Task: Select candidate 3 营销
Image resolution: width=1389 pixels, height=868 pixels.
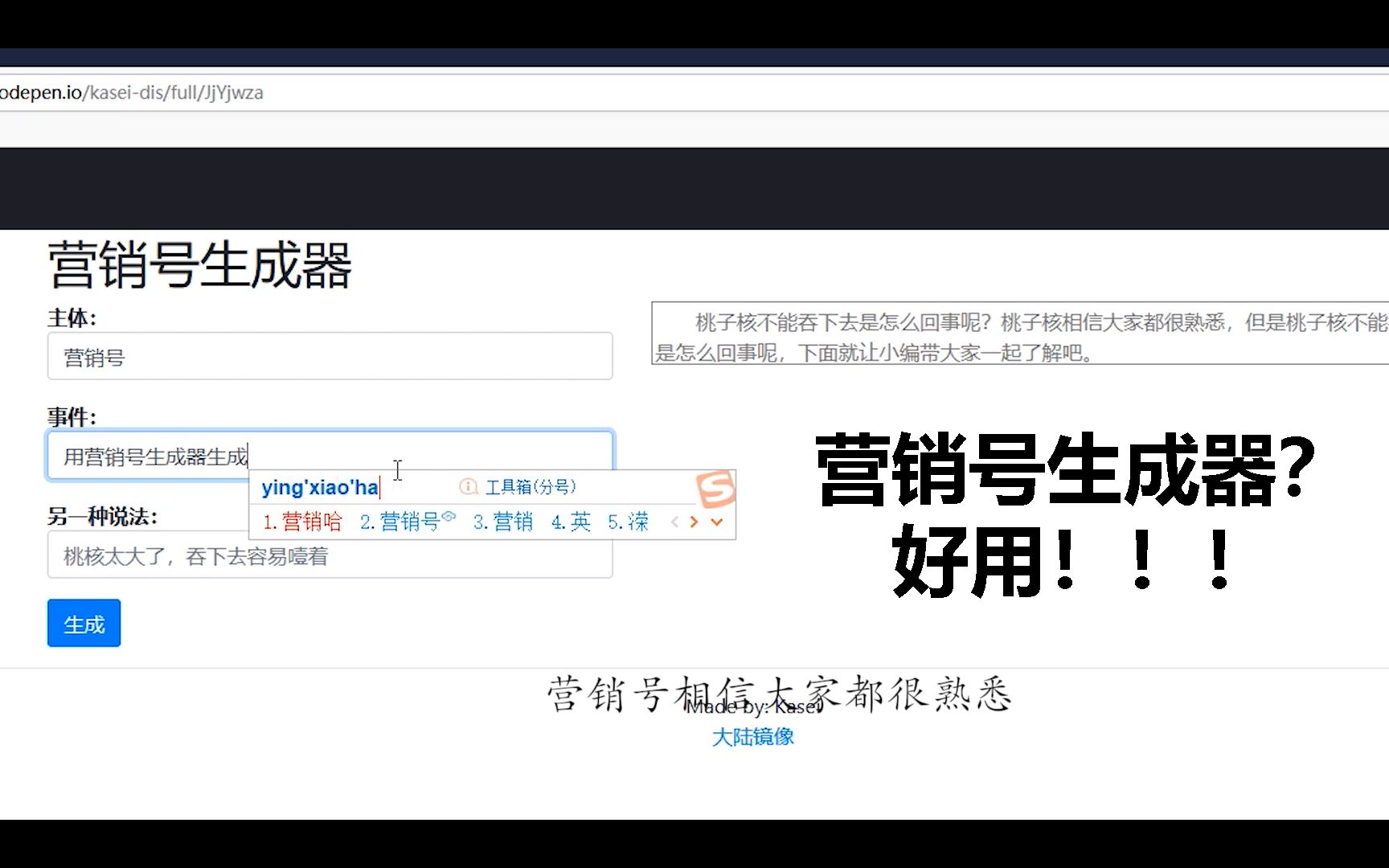Action: (x=503, y=522)
